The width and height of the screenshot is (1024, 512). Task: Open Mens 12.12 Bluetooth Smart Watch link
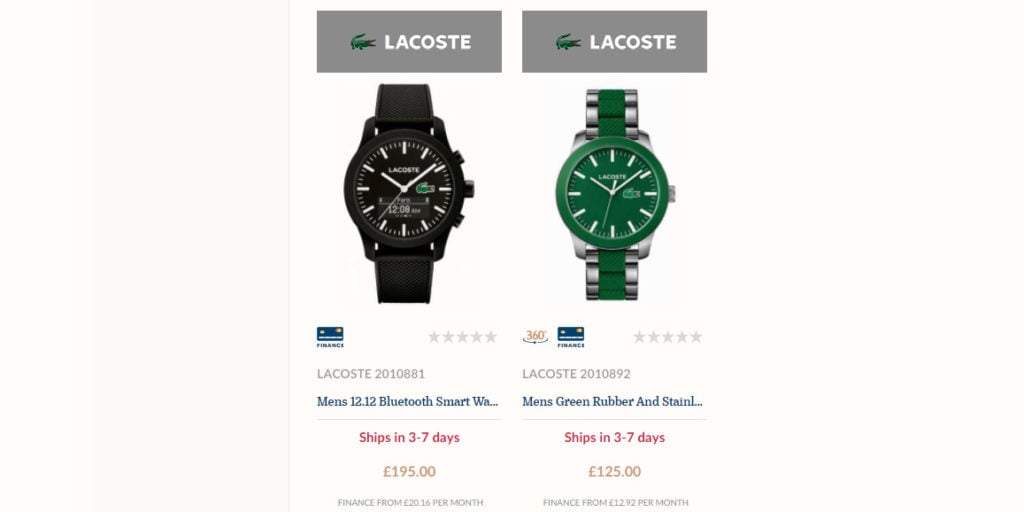click(x=409, y=401)
